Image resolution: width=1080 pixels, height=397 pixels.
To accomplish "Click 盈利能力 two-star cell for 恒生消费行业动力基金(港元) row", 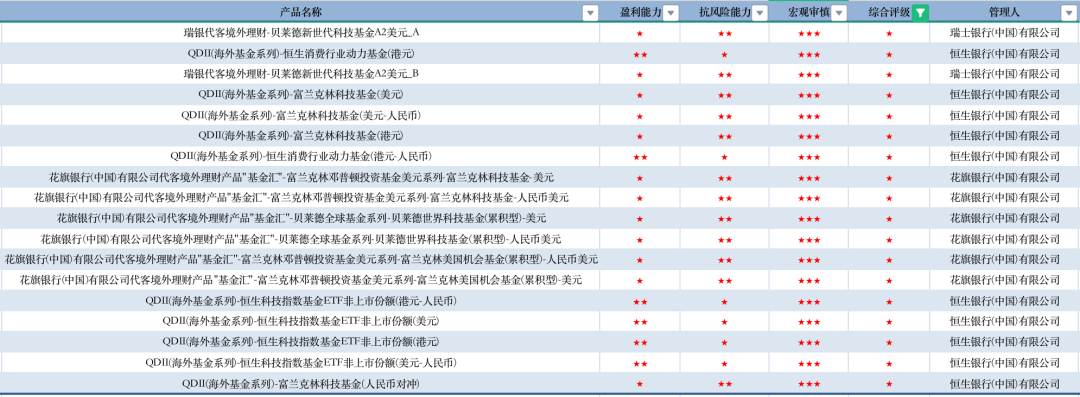I will (640, 54).
